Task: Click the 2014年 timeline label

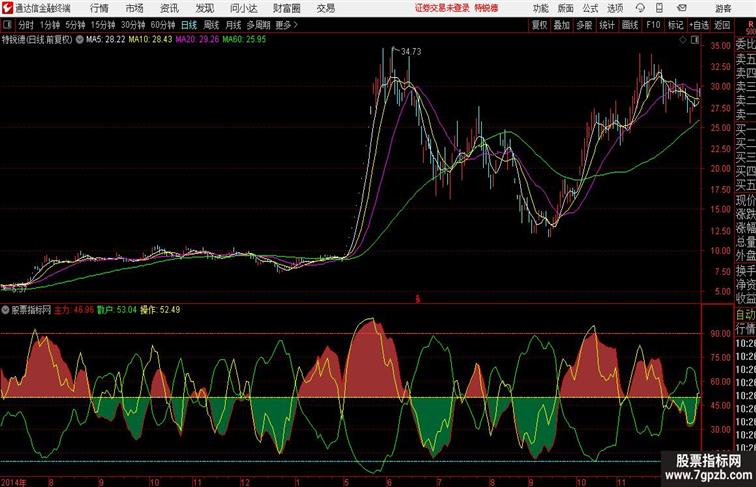Action: (14, 482)
